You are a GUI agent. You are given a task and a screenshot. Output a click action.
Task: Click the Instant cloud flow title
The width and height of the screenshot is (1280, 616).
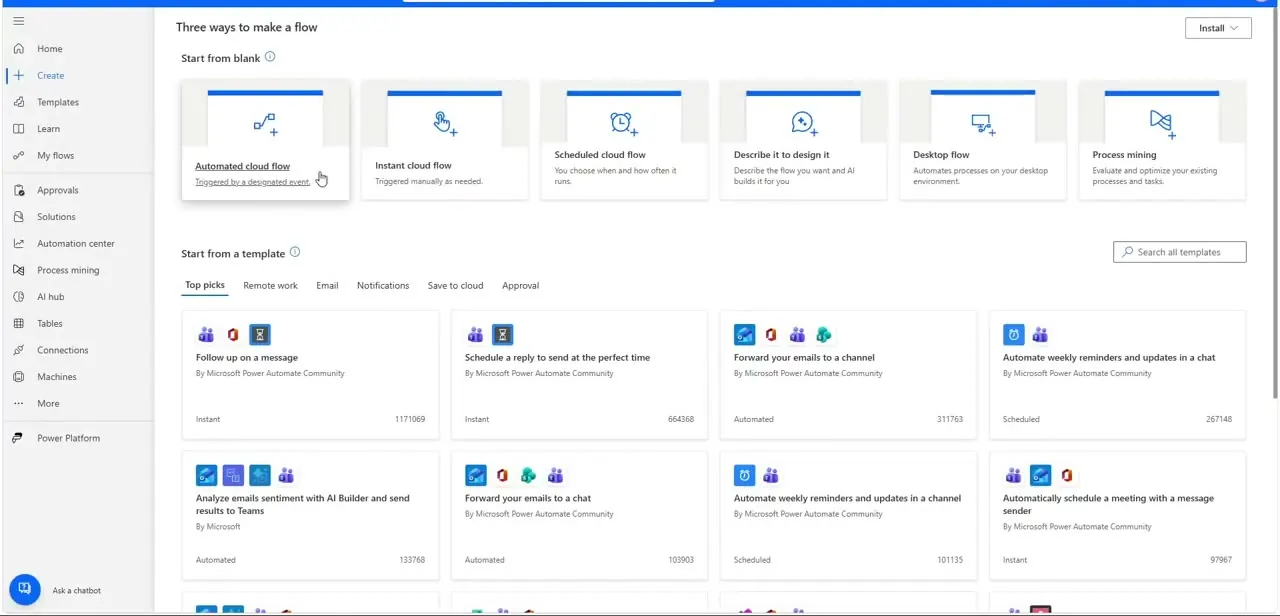[x=413, y=165]
